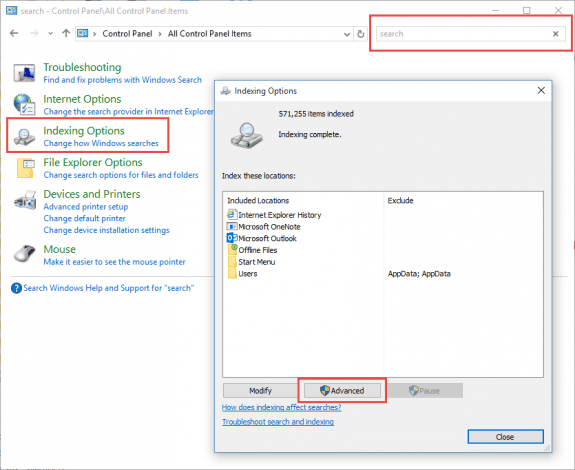Click All Control Panel Items breadcrumb
575x470 pixels.
[209, 34]
